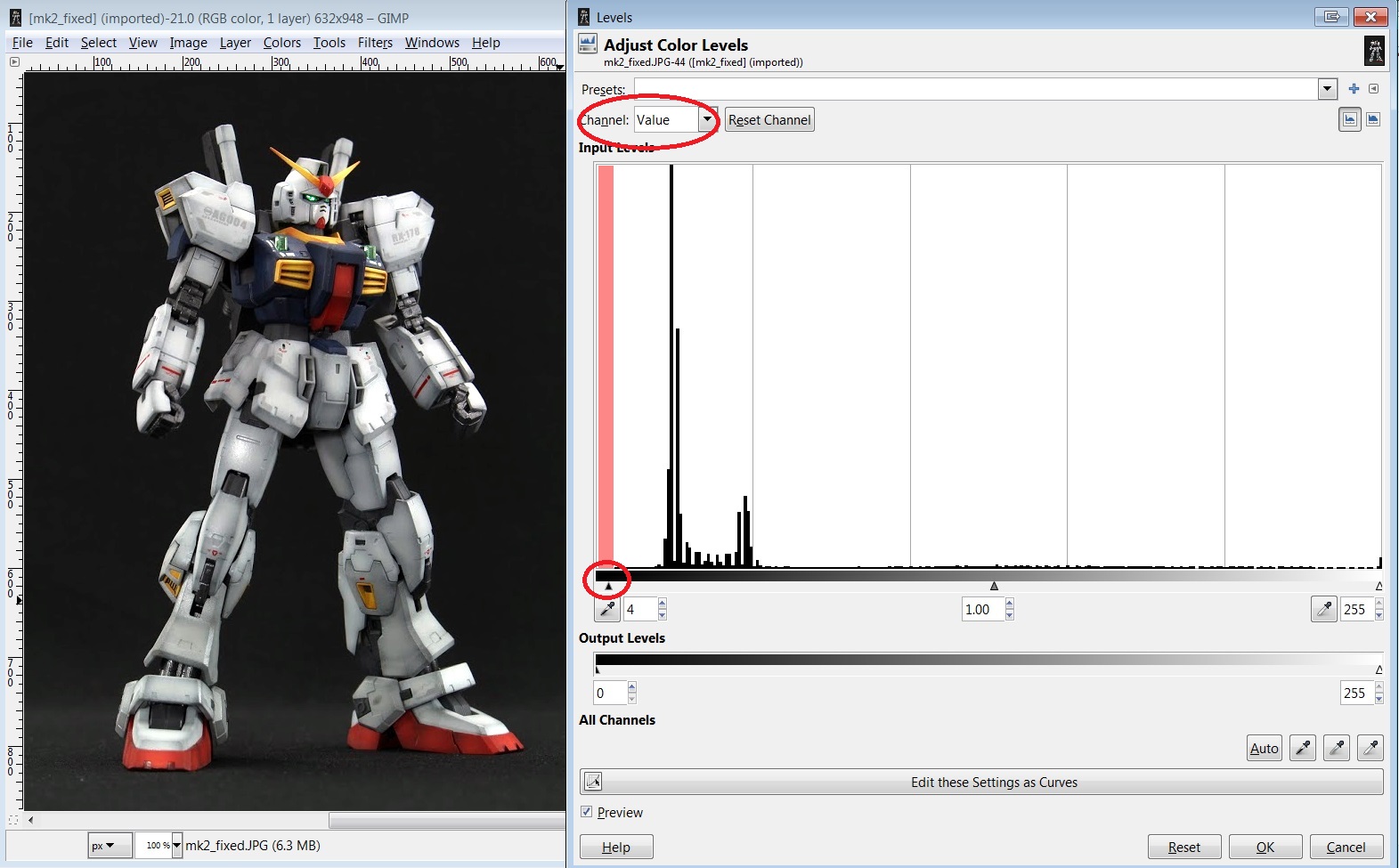Increase the low input level stepper
The image size is (1399, 868).
[662, 604]
